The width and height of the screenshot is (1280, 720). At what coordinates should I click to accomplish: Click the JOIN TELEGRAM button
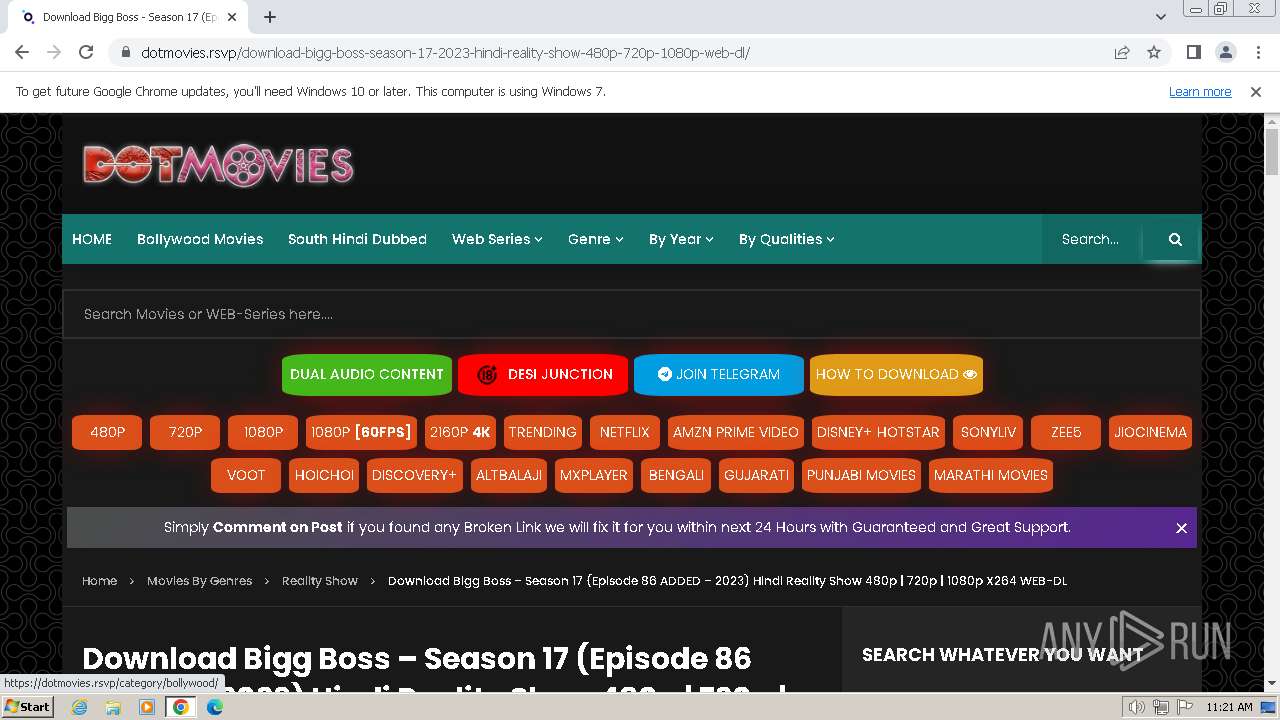[719, 375]
